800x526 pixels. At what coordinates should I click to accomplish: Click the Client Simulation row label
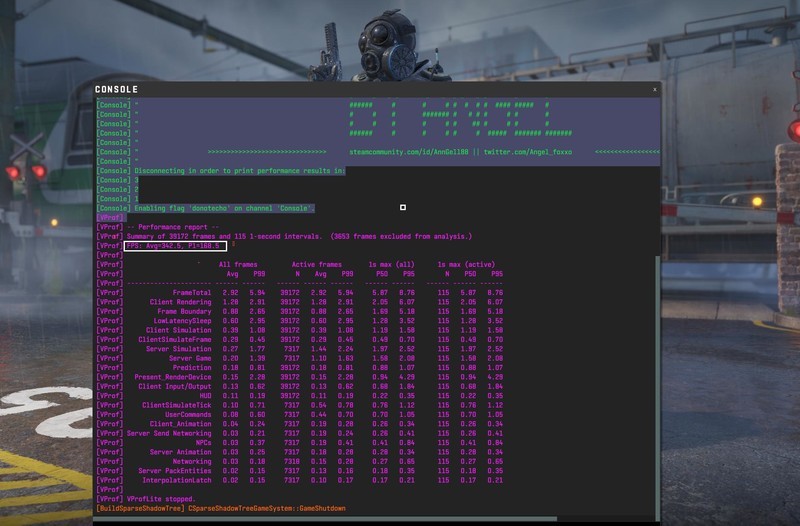tap(179, 330)
